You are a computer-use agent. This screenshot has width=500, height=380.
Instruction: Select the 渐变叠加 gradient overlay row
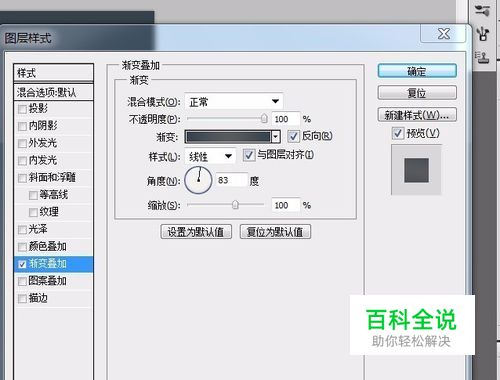pyautogui.click(x=53, y=264)
